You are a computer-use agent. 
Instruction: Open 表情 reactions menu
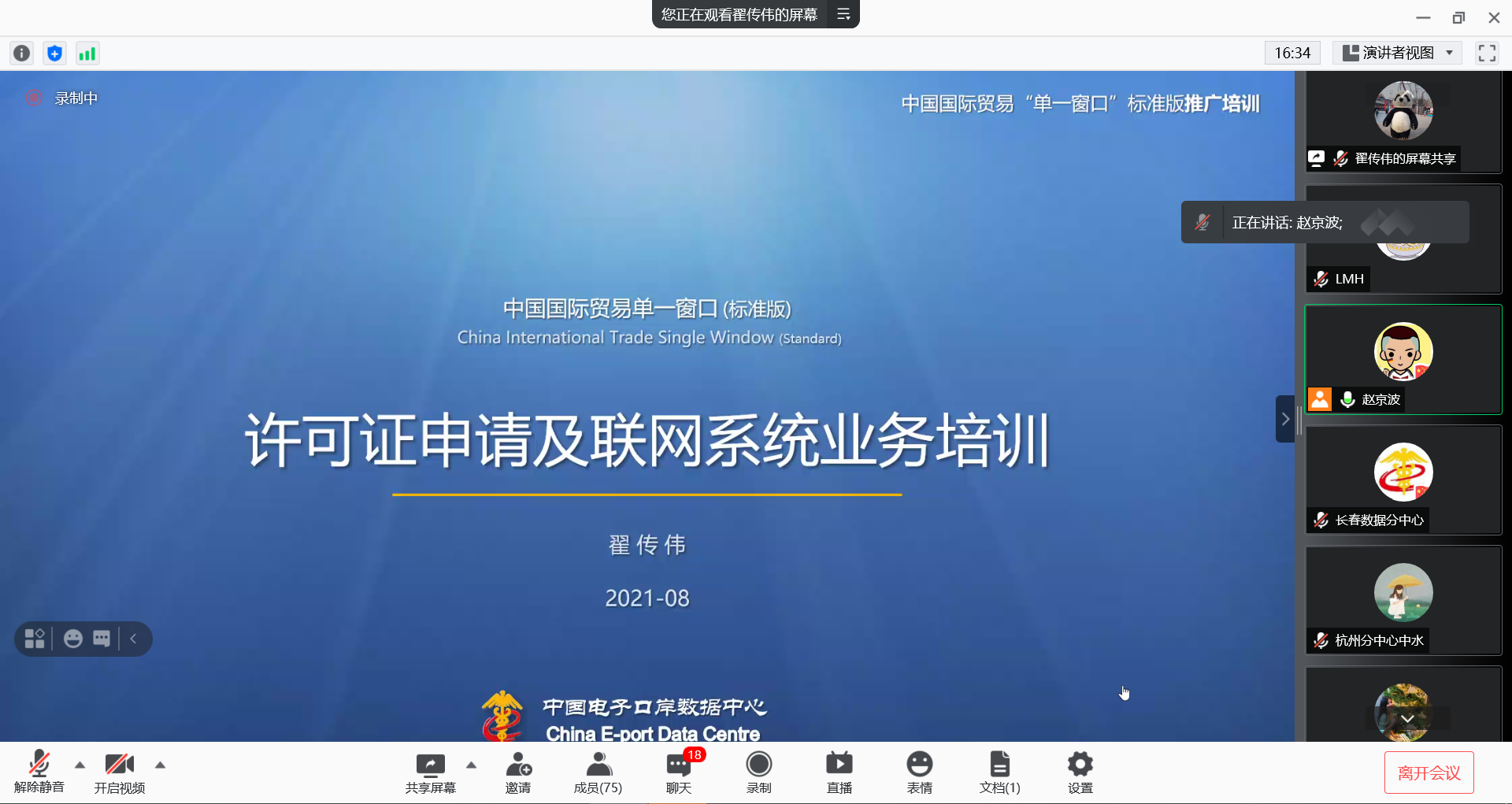click(920, 772)
